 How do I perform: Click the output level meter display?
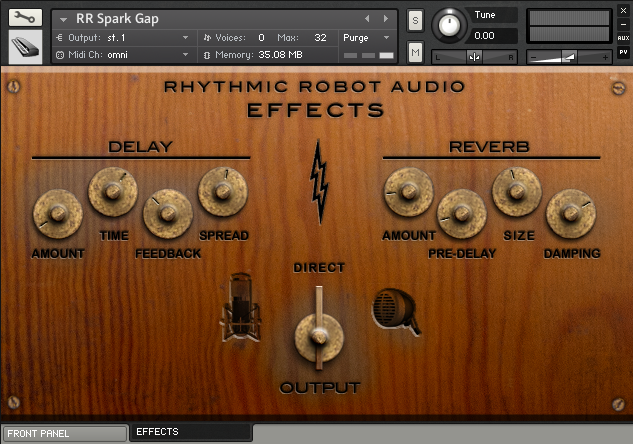pyautogui.click(x=569, y=26)
